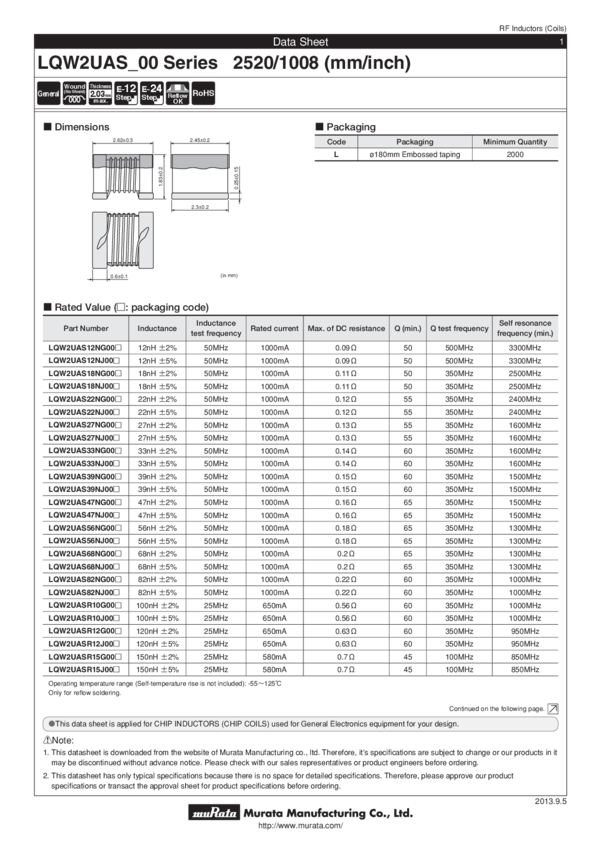Click the E-24 Step badge icon
Screen dimensions: 601x850
pyautogui.click(x=152, y=93)
